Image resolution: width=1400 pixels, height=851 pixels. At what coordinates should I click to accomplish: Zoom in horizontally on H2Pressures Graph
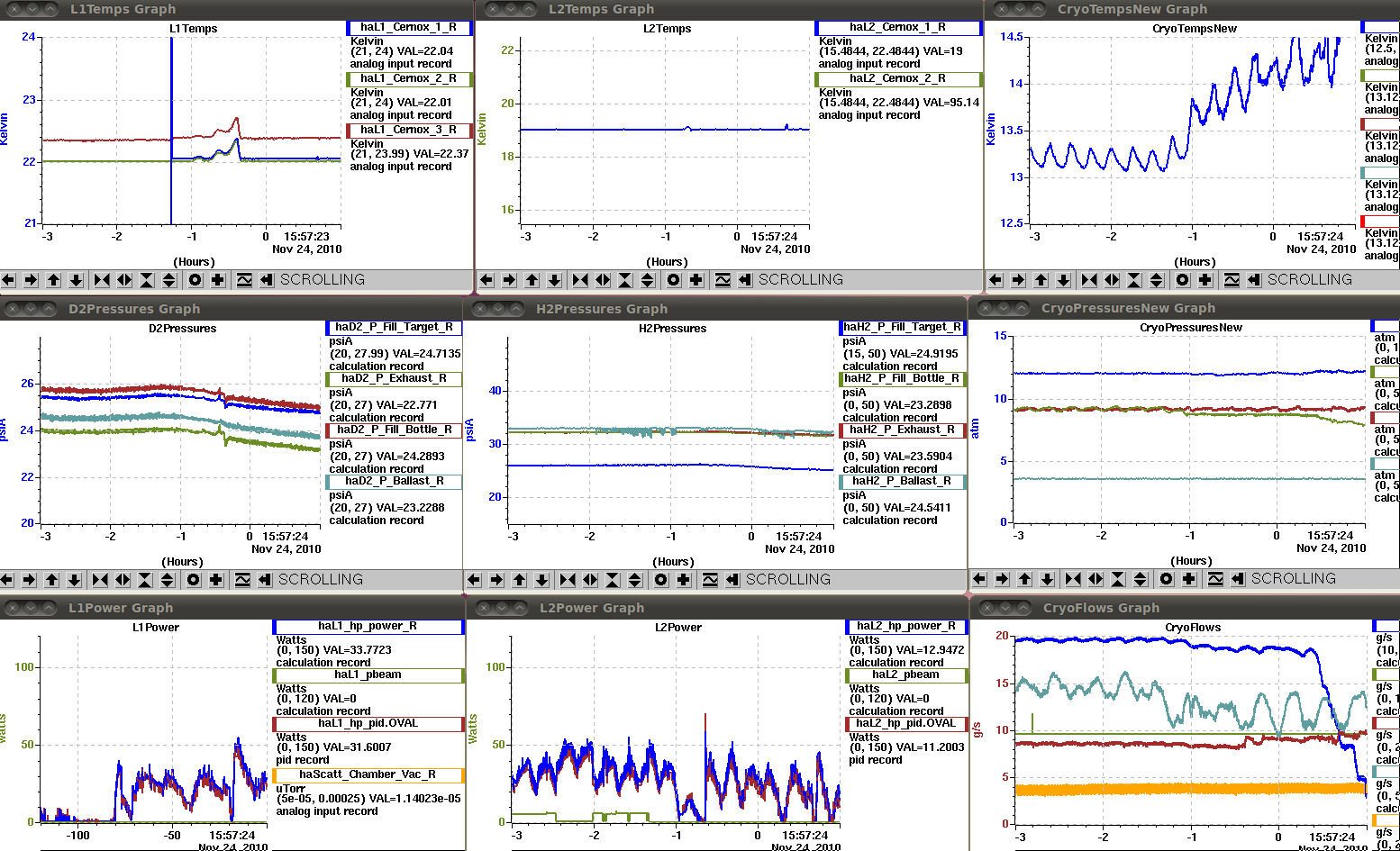tap(568, 580)
